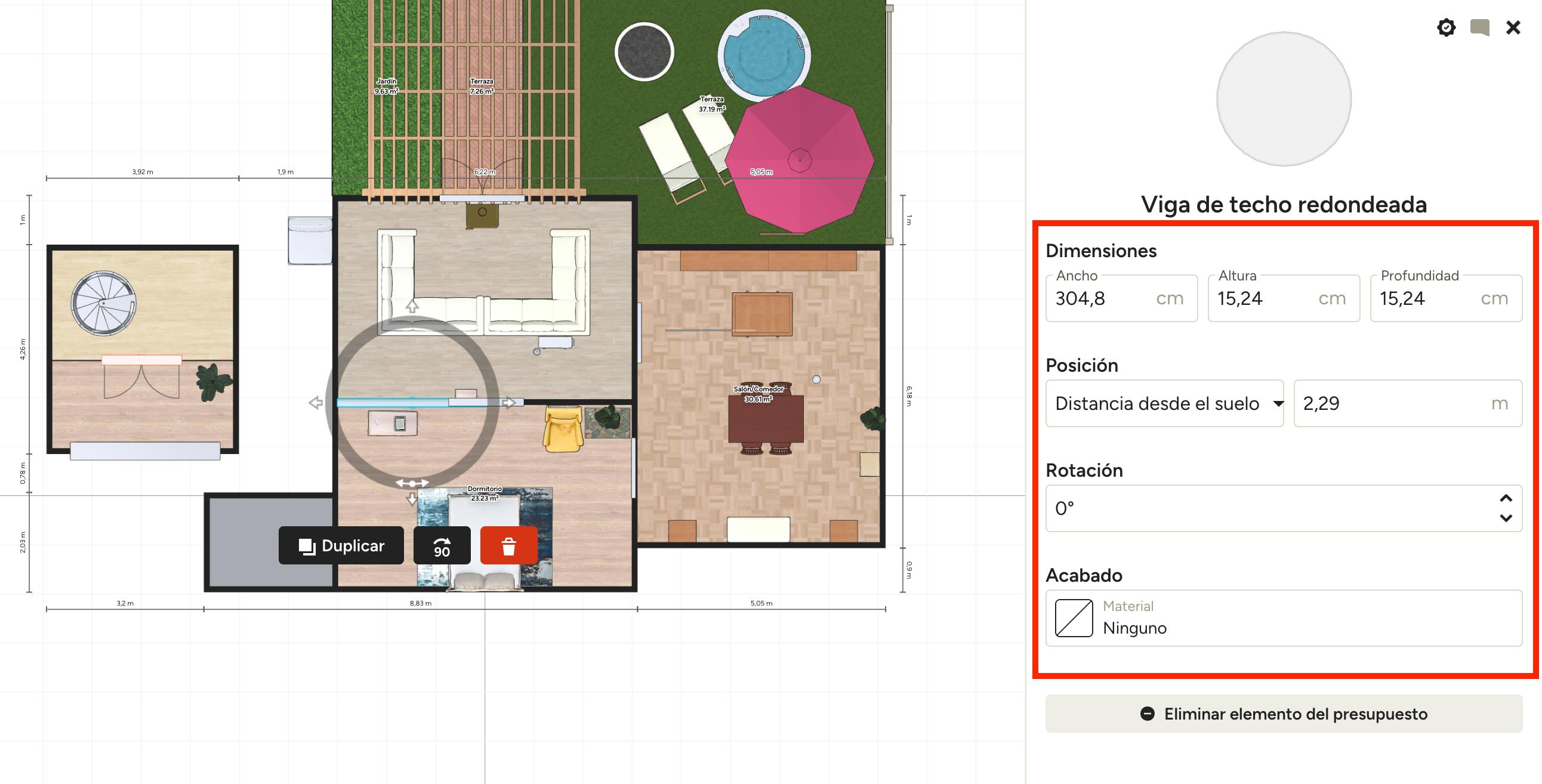This screenshot has width=1542, height=784.
Task: Decrease rotation with the down chevron
Action: 1506,518
